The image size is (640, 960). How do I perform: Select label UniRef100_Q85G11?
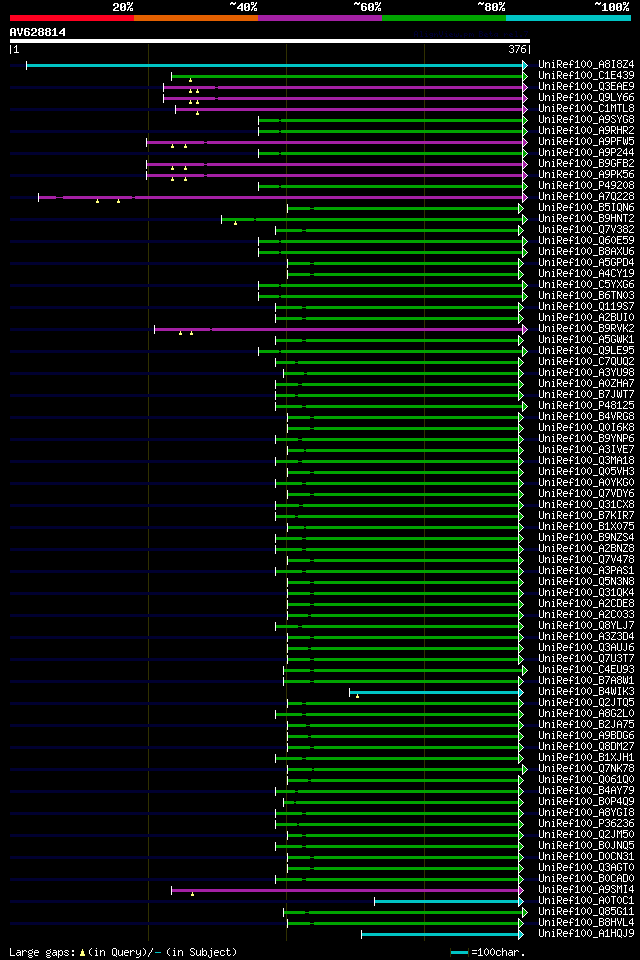[x=586, y=912]
